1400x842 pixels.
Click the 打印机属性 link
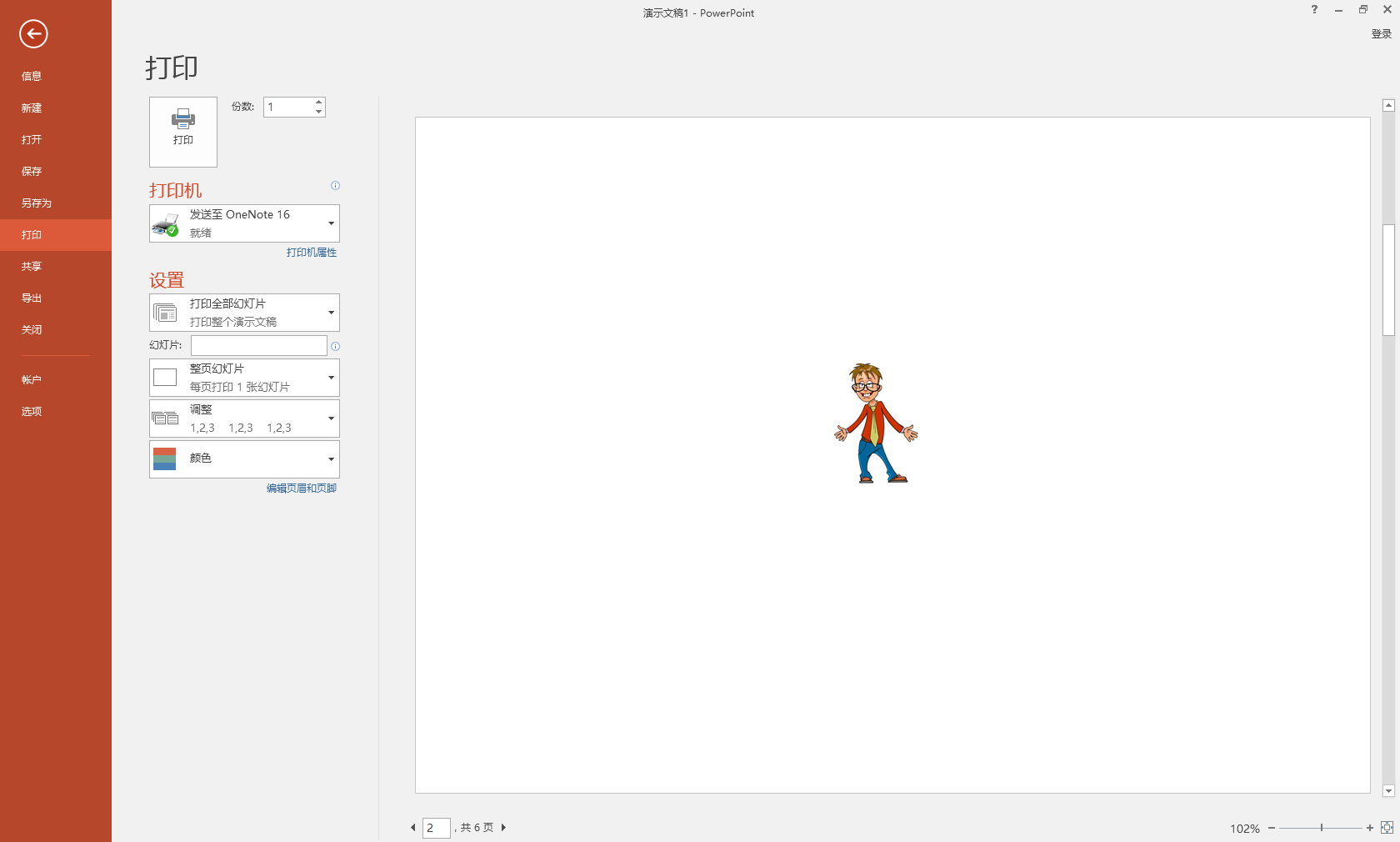pos(311,253)
